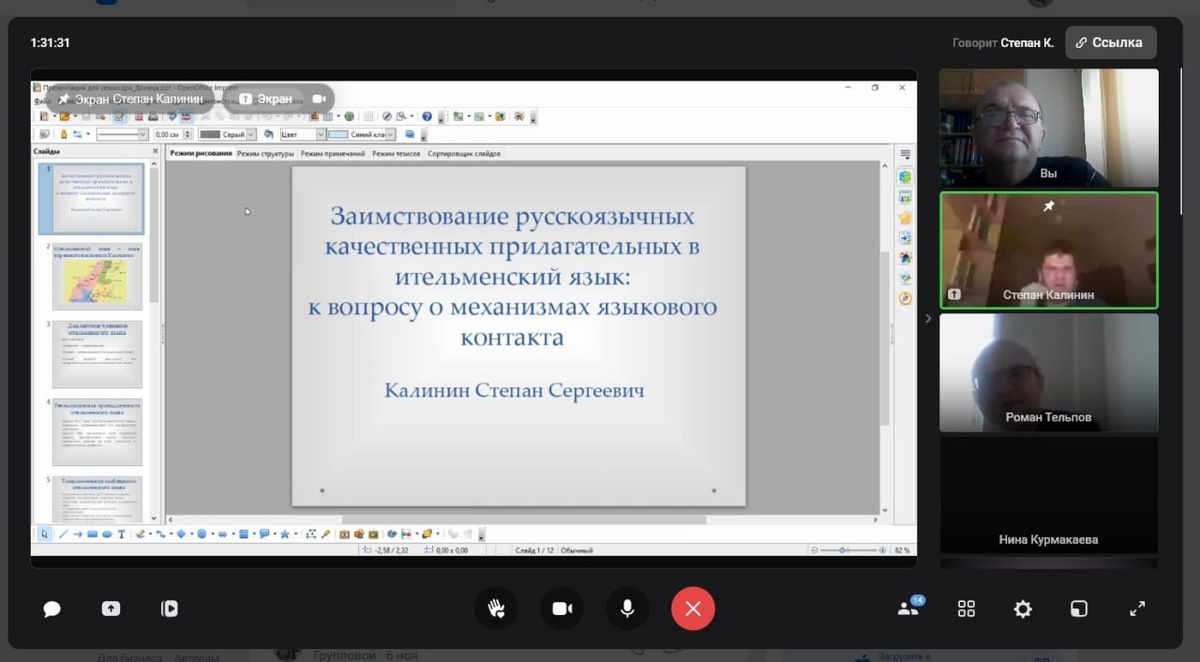Select the Ellipse tool
Viewport: 1200px width, 662px height.
coord(107,534)
